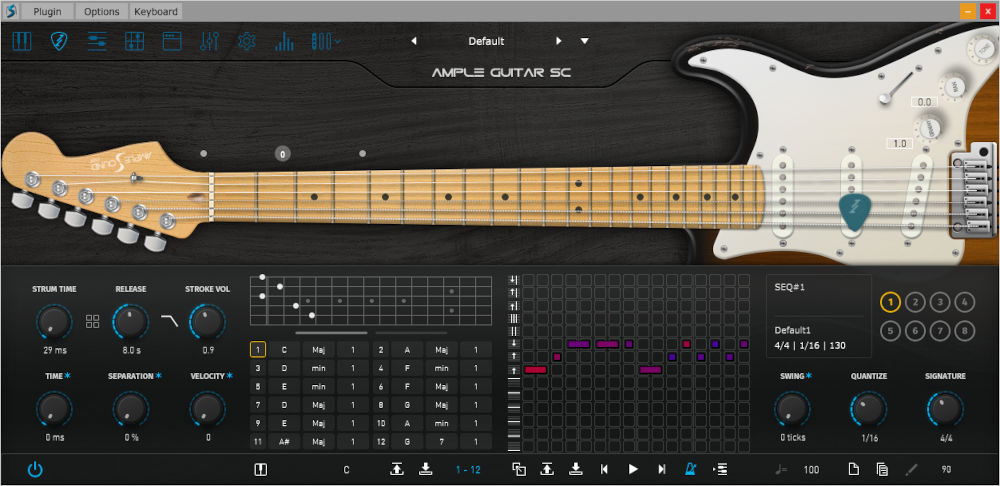Open the Options menu
This screenshot has width=1000, height=486.
pos(101,11)
